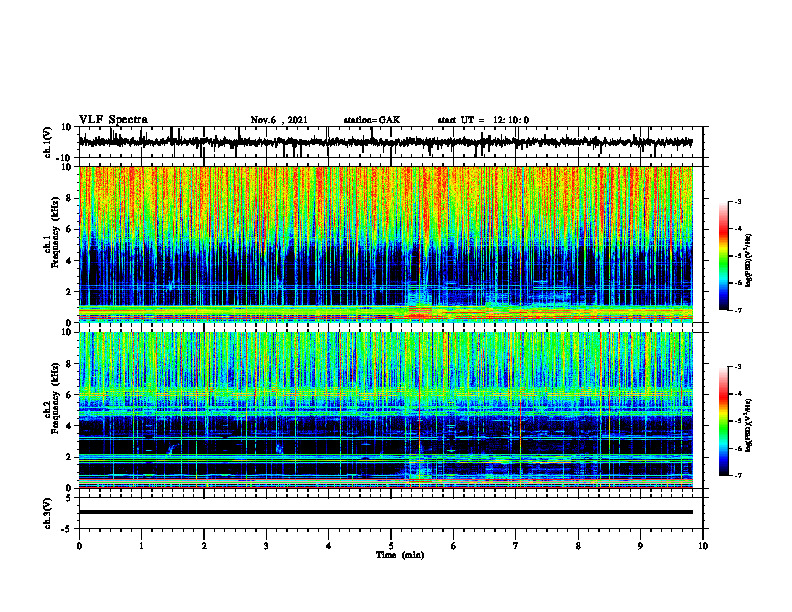Click the ch.2 spectrogram color scale bar
This screenshot has width=792, height=612.
click(724, 421)
